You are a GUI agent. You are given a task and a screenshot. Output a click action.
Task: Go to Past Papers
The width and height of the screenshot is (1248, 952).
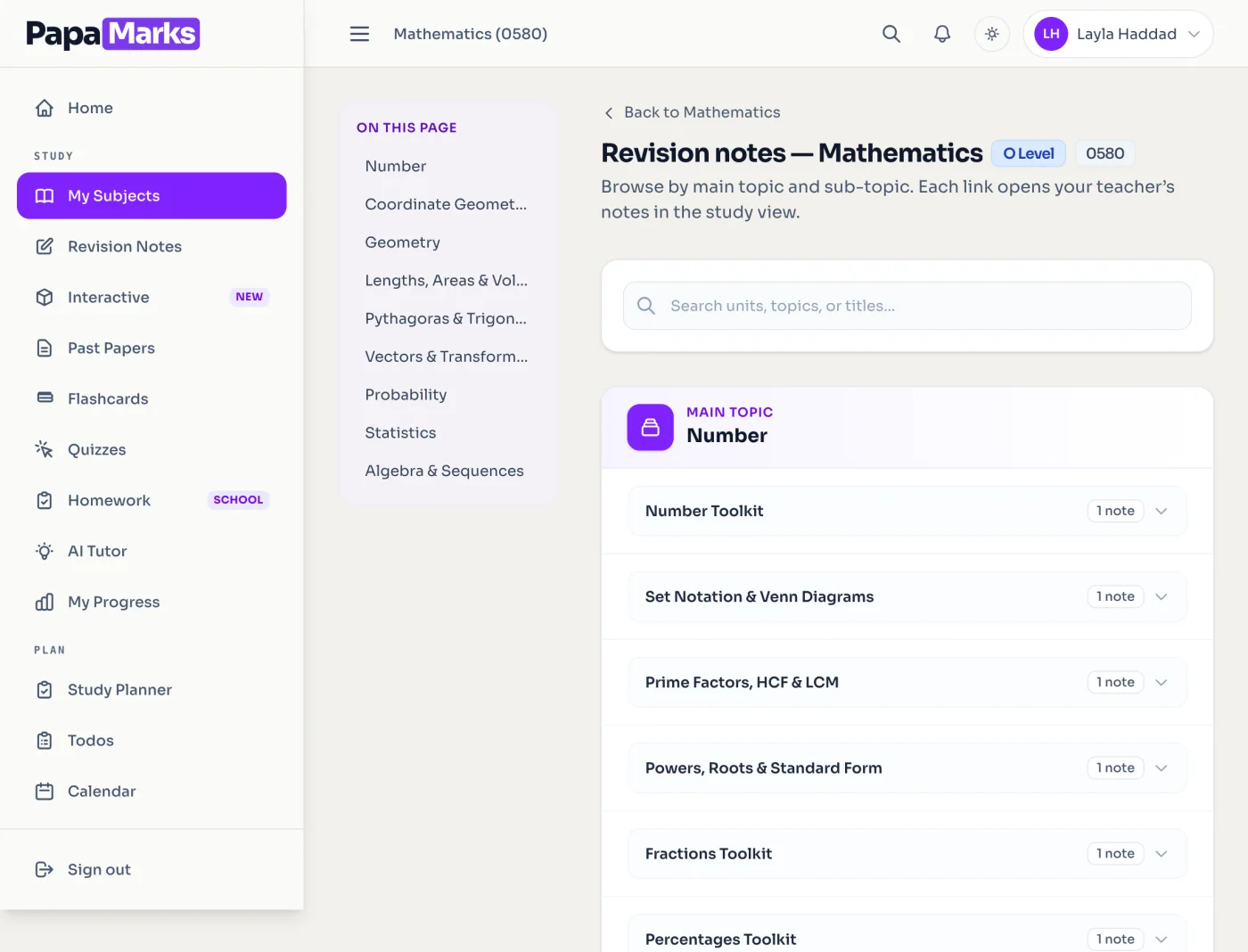coord(152,349)
